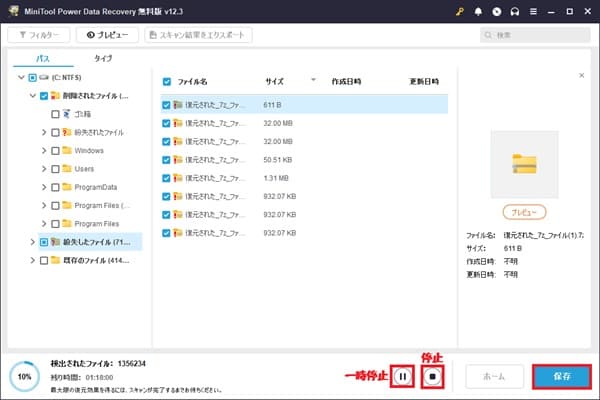Toggle the 削除されたファイル checkbox
600x400 pixels.
click(44, 96)
